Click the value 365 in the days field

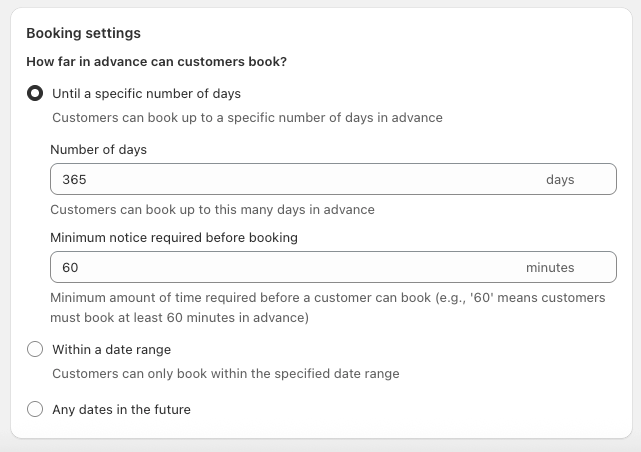coord(74,180)
